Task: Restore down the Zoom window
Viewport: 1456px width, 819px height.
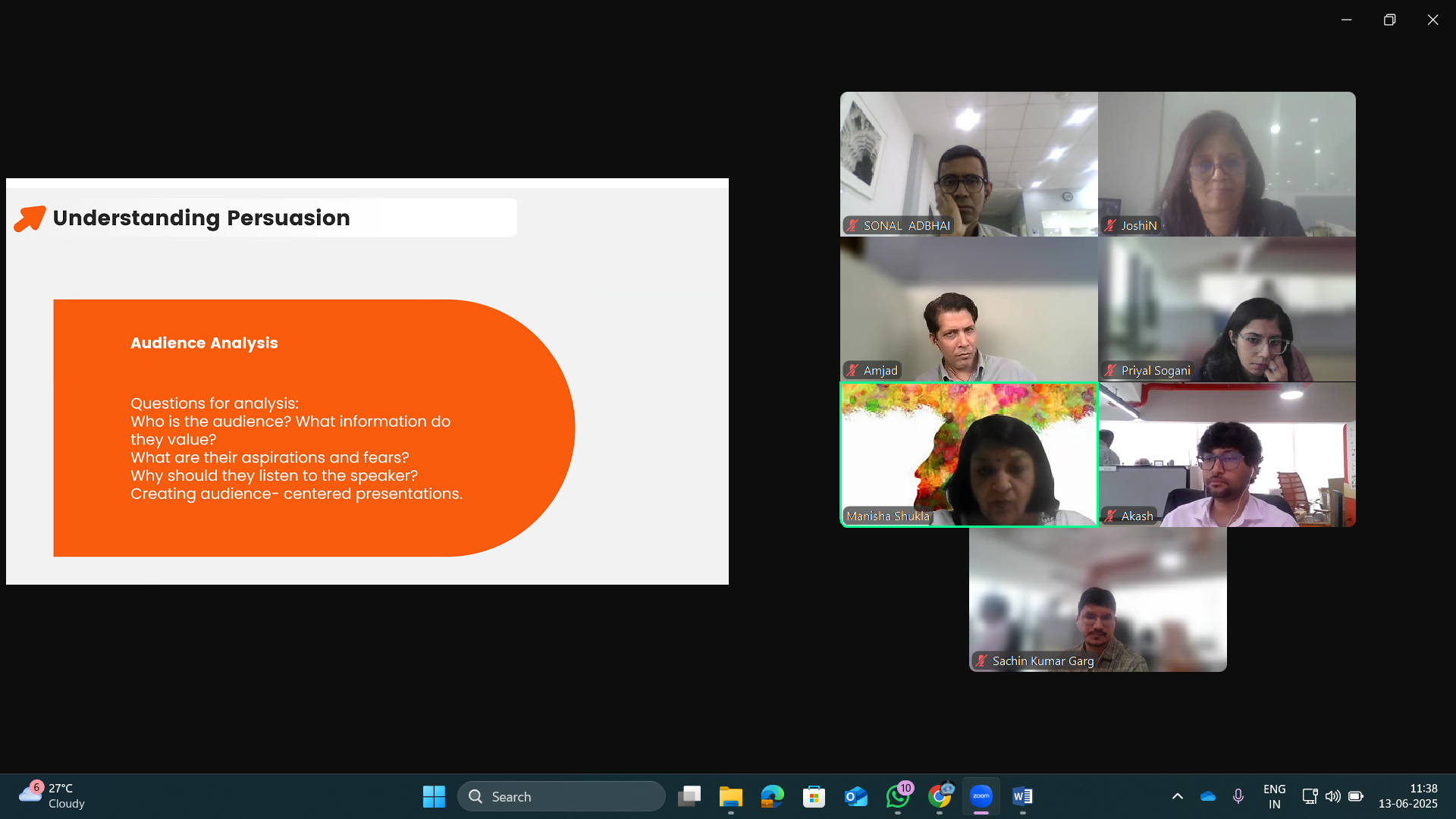Action: (x=1389, y=20)
